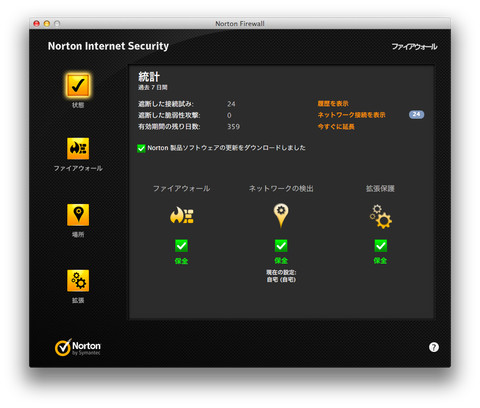Click the blue 24 connections badge
This screenshot has width=480, height=408.
[x=416, y=115]
